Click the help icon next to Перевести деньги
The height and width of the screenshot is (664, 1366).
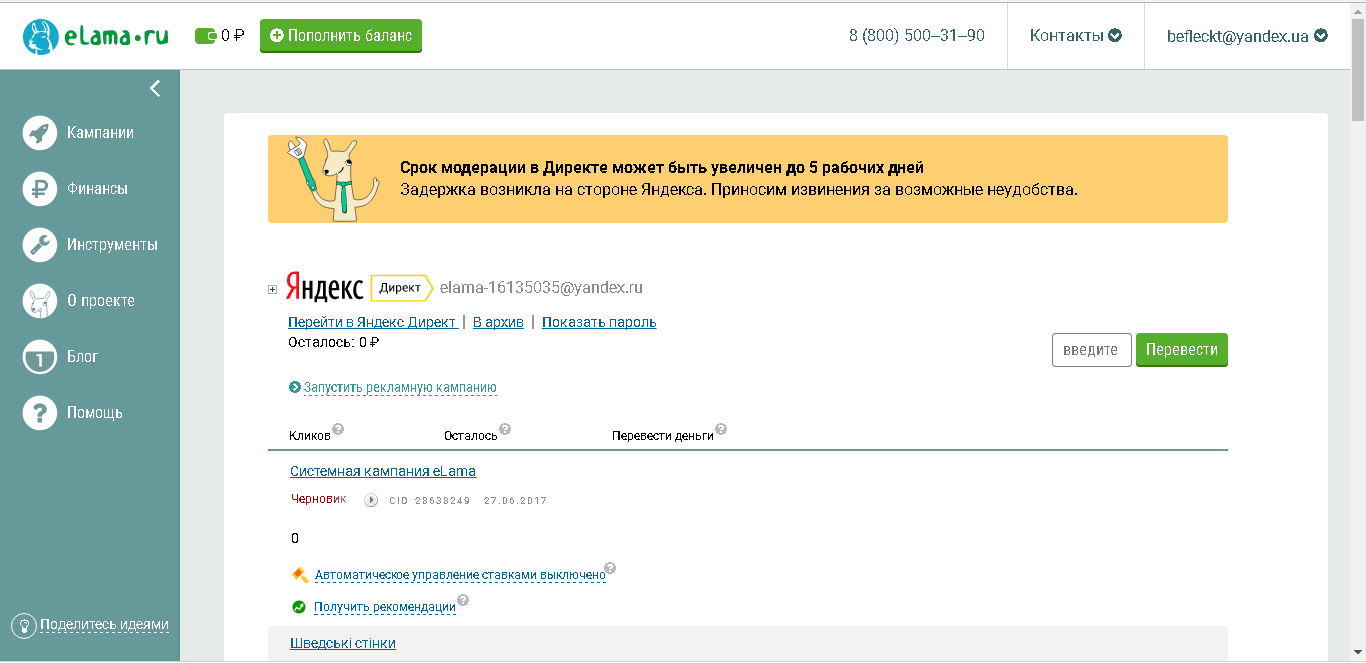point(721,430)
